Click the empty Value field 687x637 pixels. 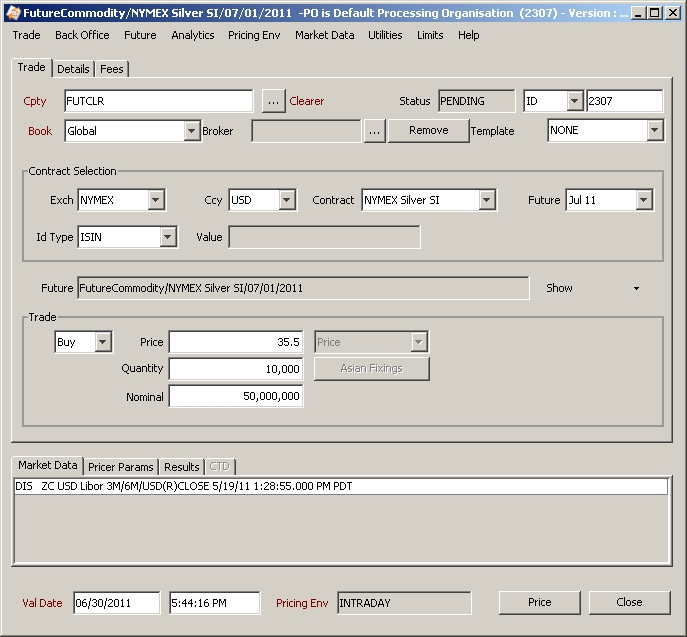click(324, 237)
